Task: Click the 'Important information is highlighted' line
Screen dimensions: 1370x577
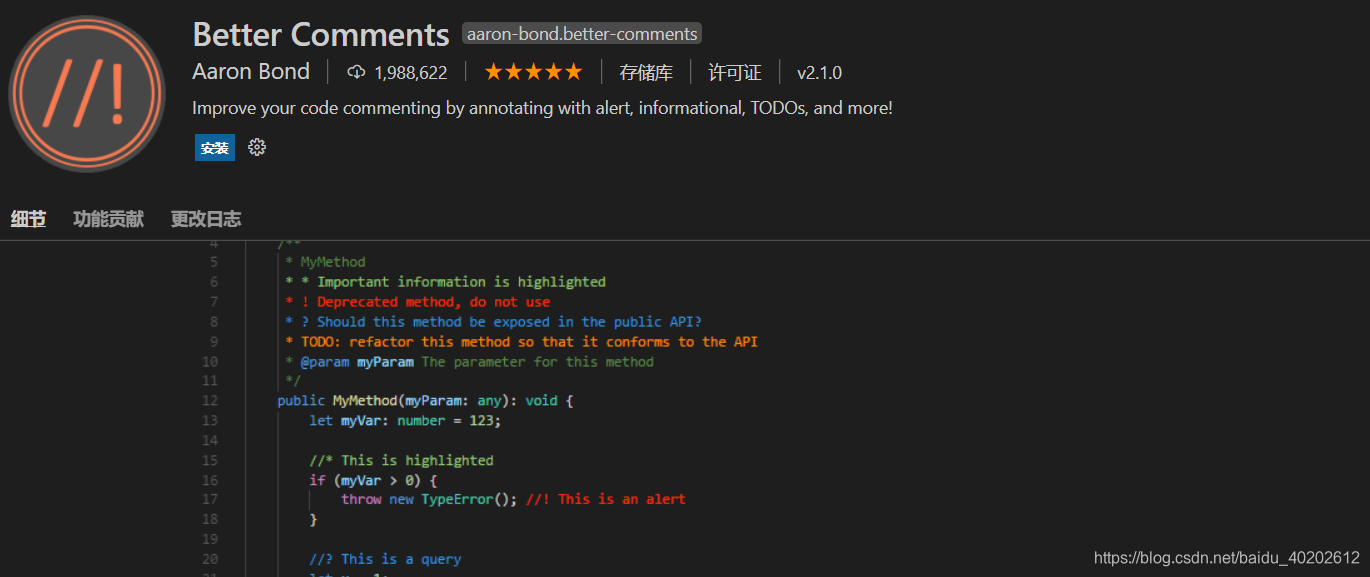Action: tap(445, 282)
